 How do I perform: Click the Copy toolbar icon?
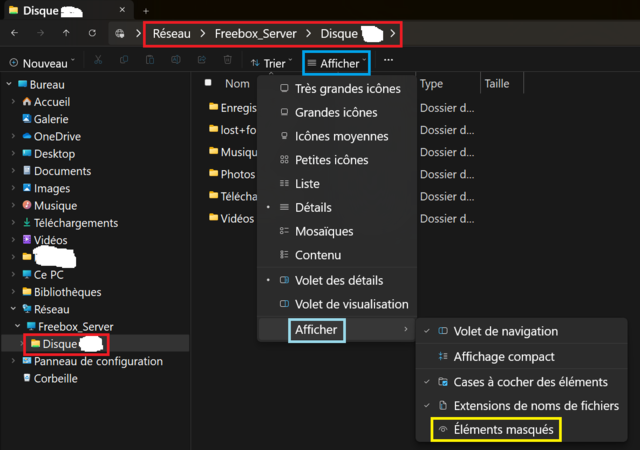coord(124,60)
